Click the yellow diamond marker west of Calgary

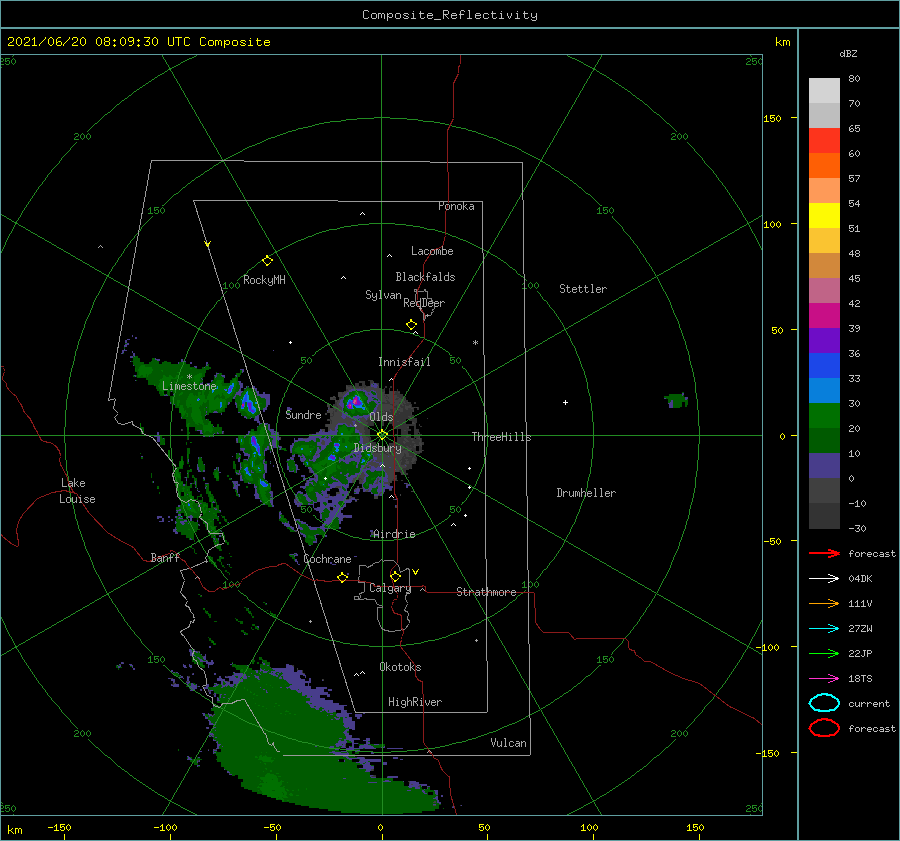pyautogui.click(x=342, y=577)
